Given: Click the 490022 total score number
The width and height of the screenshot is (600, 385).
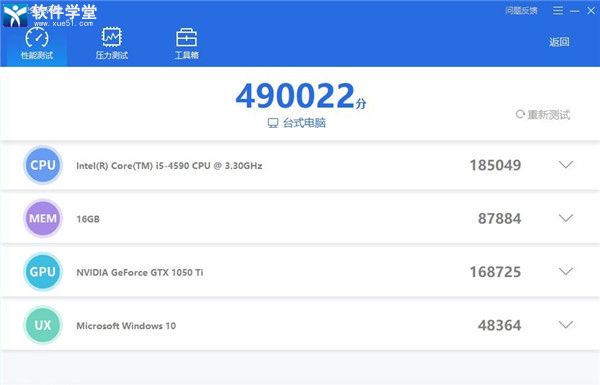Looking at the screenshot, I should pyautogui.click(x=295, y=96).
